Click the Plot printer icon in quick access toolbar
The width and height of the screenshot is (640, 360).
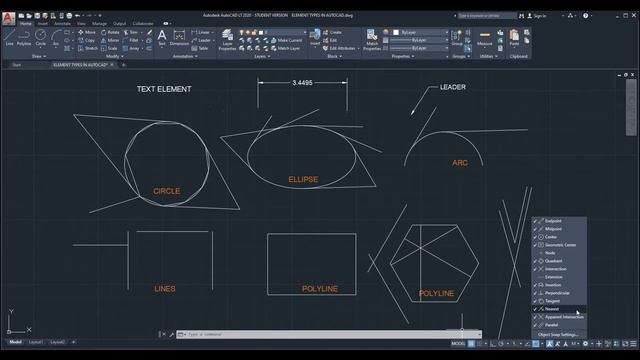(x=69, y=16)
